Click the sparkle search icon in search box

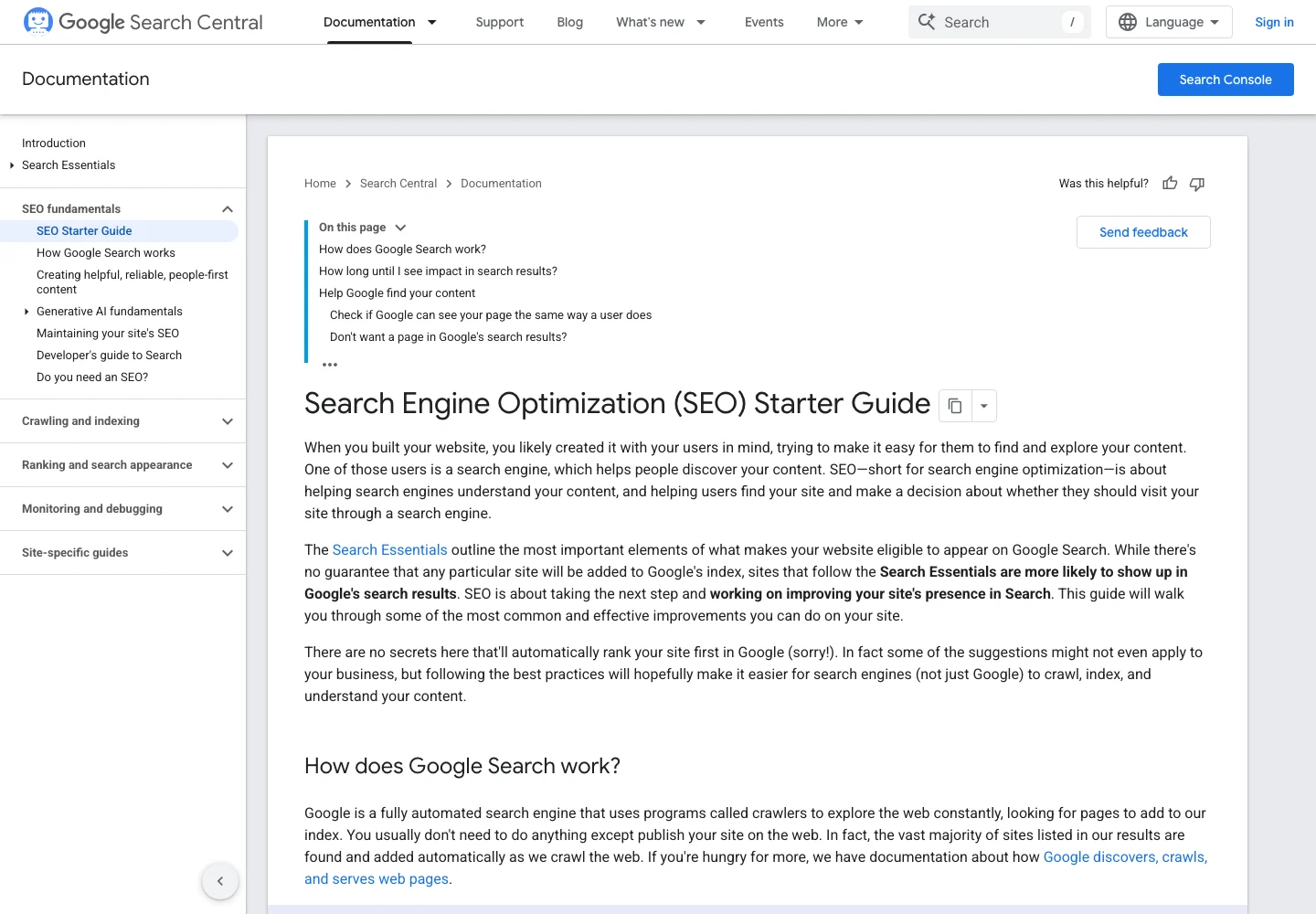coord(927,22)
